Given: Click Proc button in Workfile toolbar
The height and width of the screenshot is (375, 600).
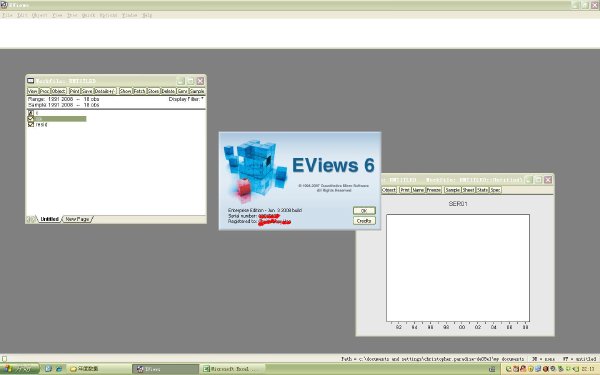Looking at the screenshot, I should tap(45, 91).
